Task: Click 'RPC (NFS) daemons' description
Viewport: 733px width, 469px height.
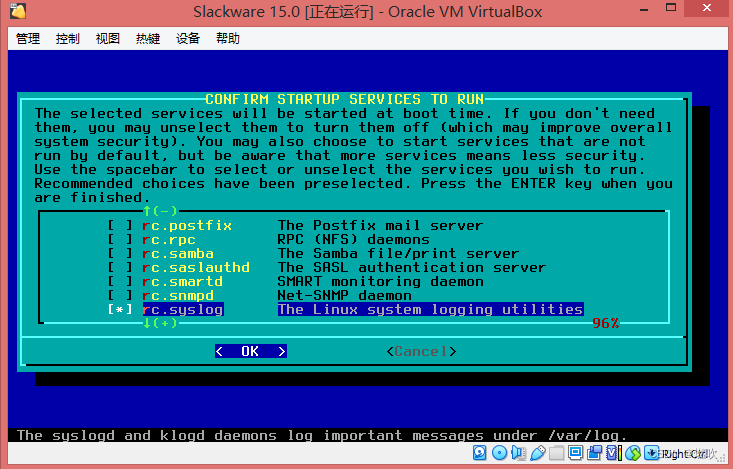Action: (x=354, y=240)
